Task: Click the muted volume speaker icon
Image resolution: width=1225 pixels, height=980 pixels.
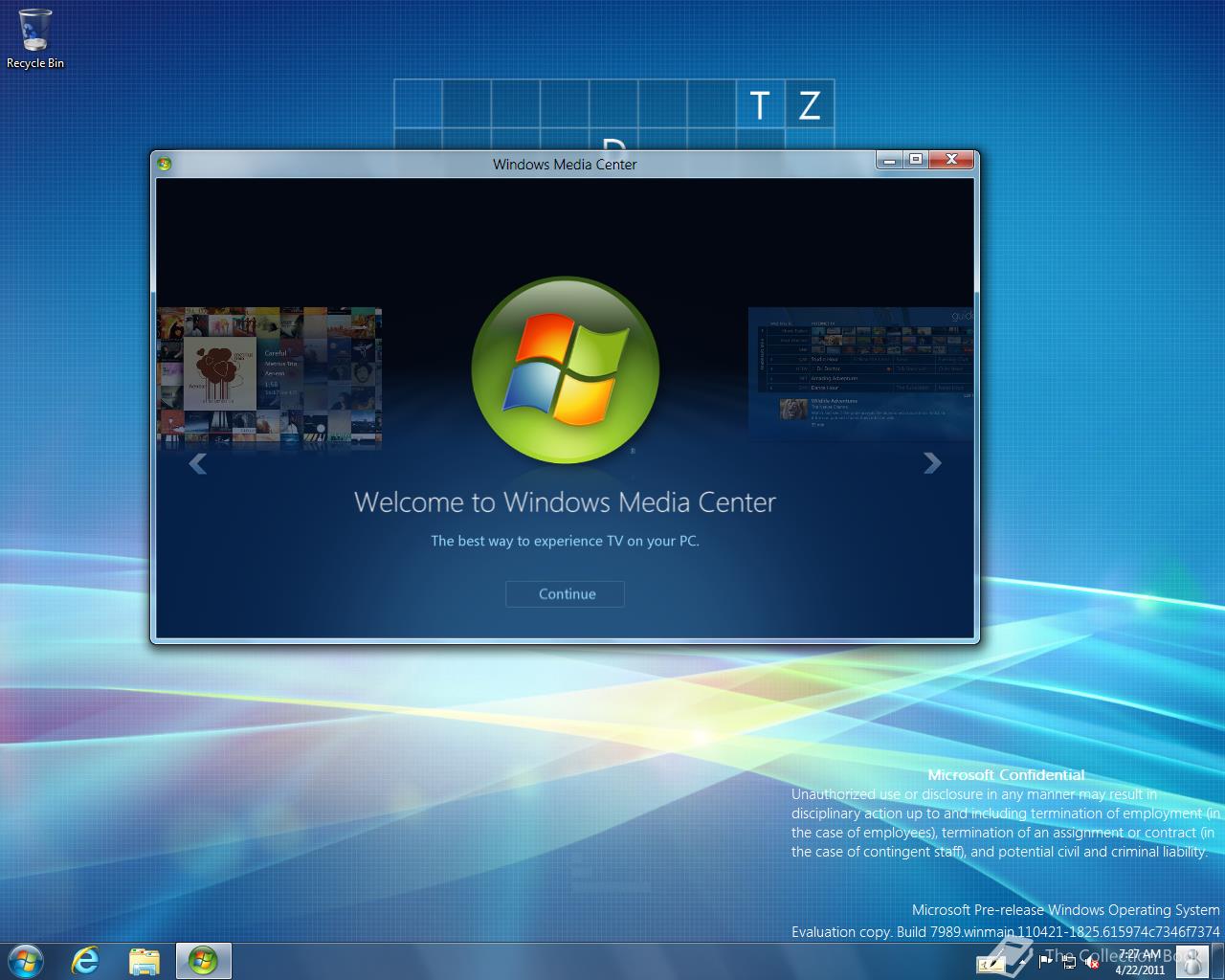Action: point(1092,963)
